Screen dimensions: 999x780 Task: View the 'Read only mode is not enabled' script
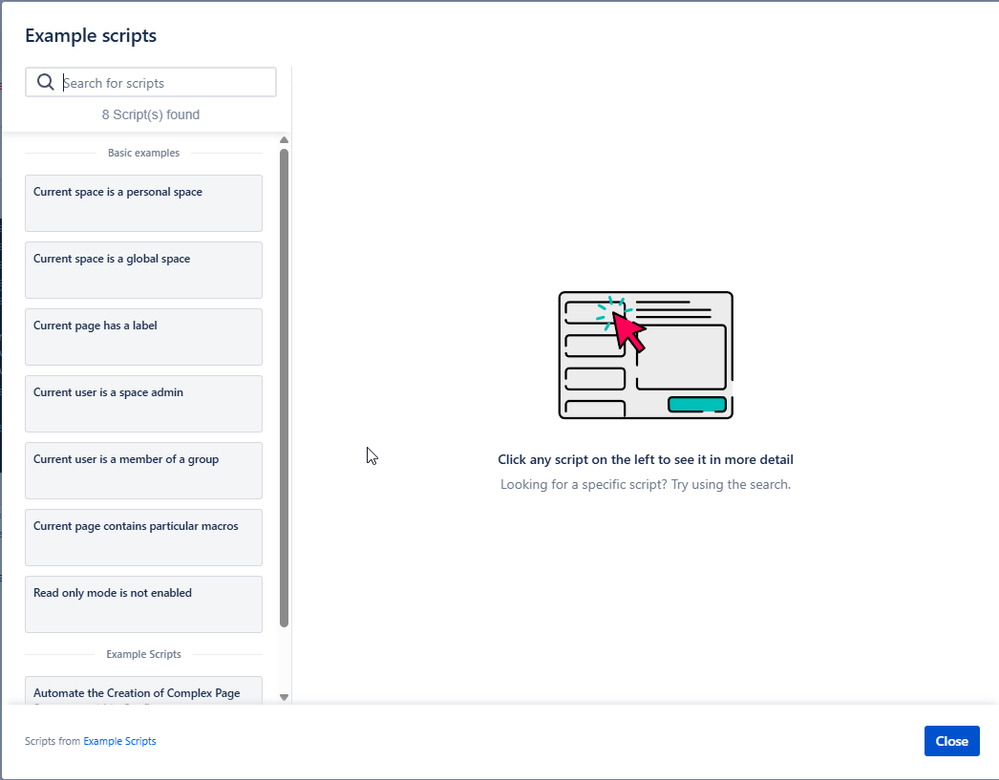click(x=143, y=604)
